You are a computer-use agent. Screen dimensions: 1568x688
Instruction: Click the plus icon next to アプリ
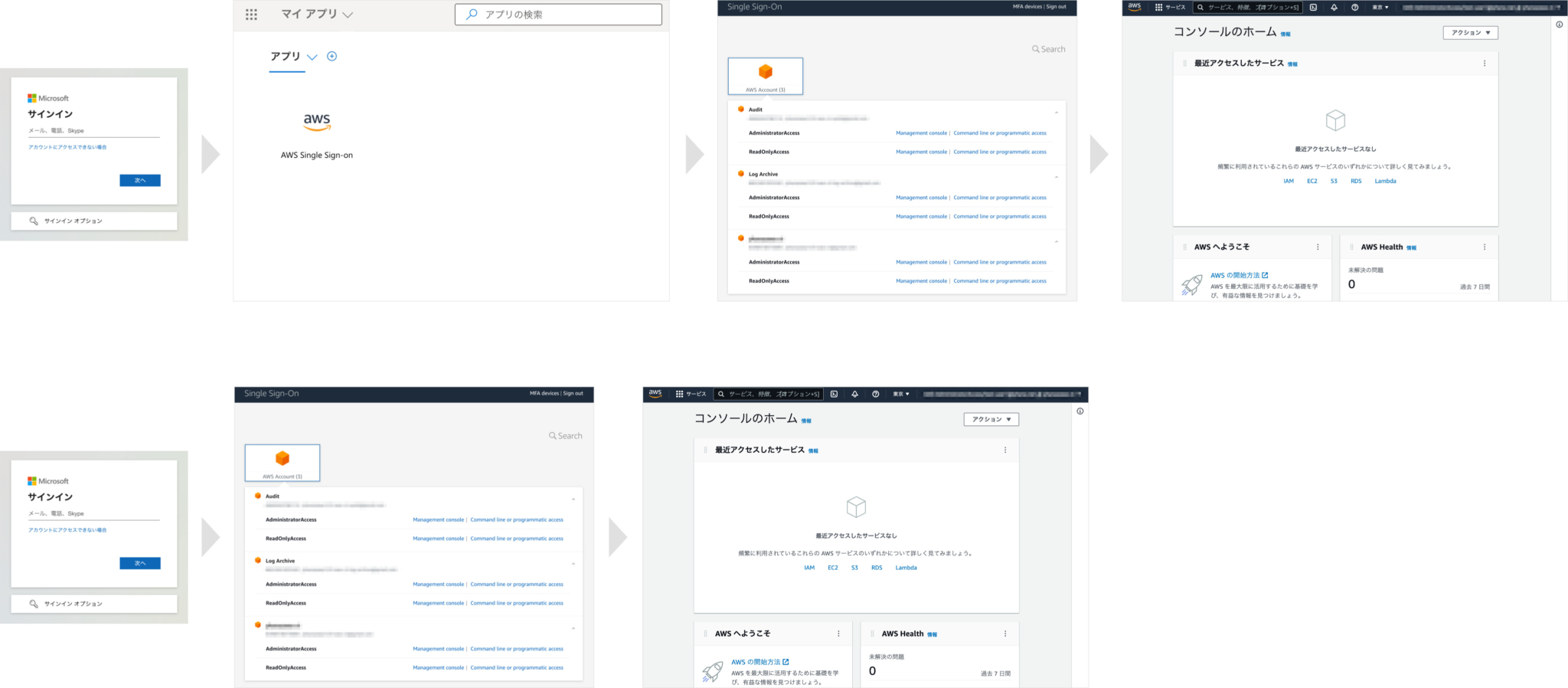(332, 56)
